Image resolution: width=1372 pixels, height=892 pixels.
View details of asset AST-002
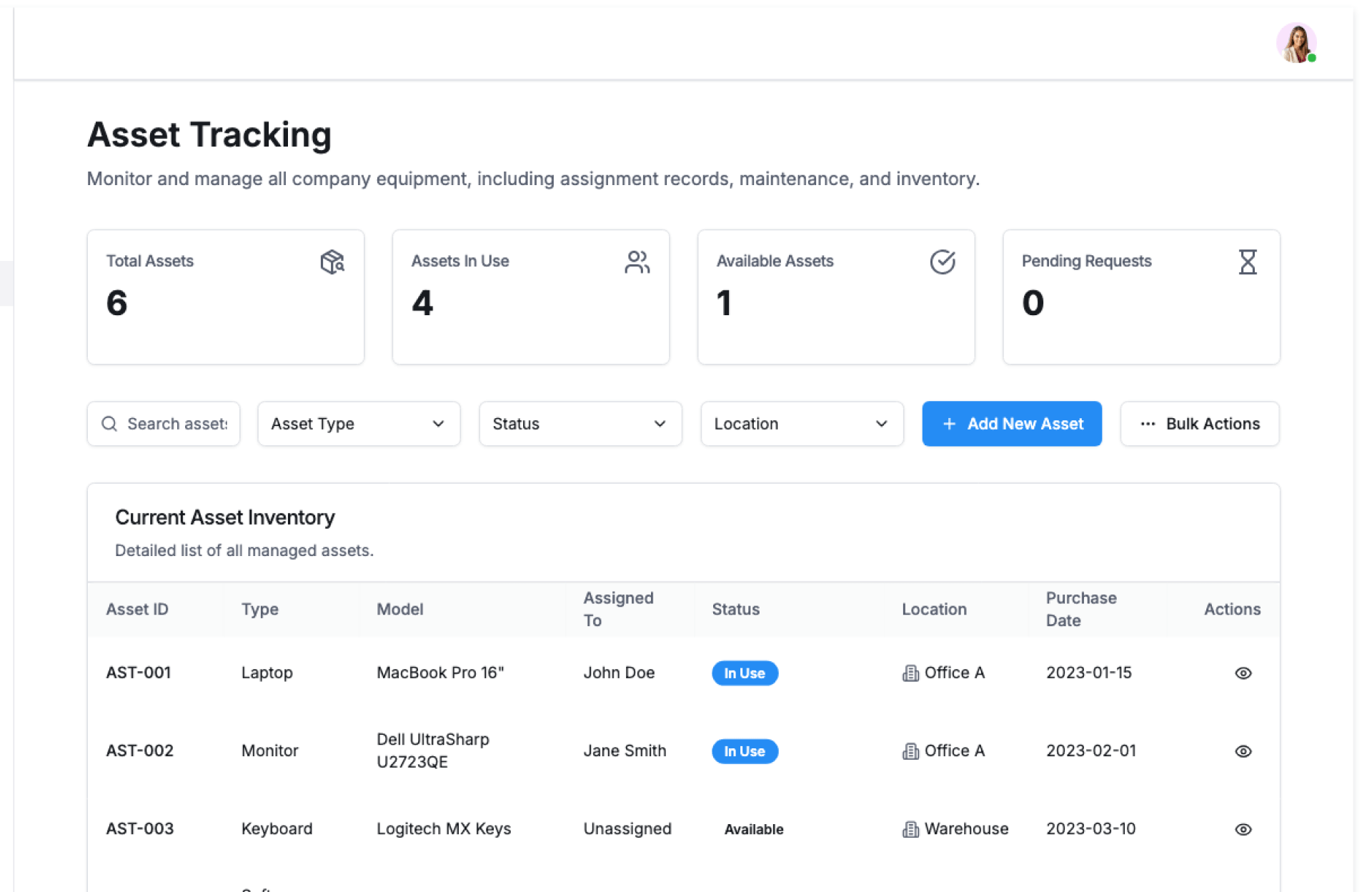tap(1243, 751)
